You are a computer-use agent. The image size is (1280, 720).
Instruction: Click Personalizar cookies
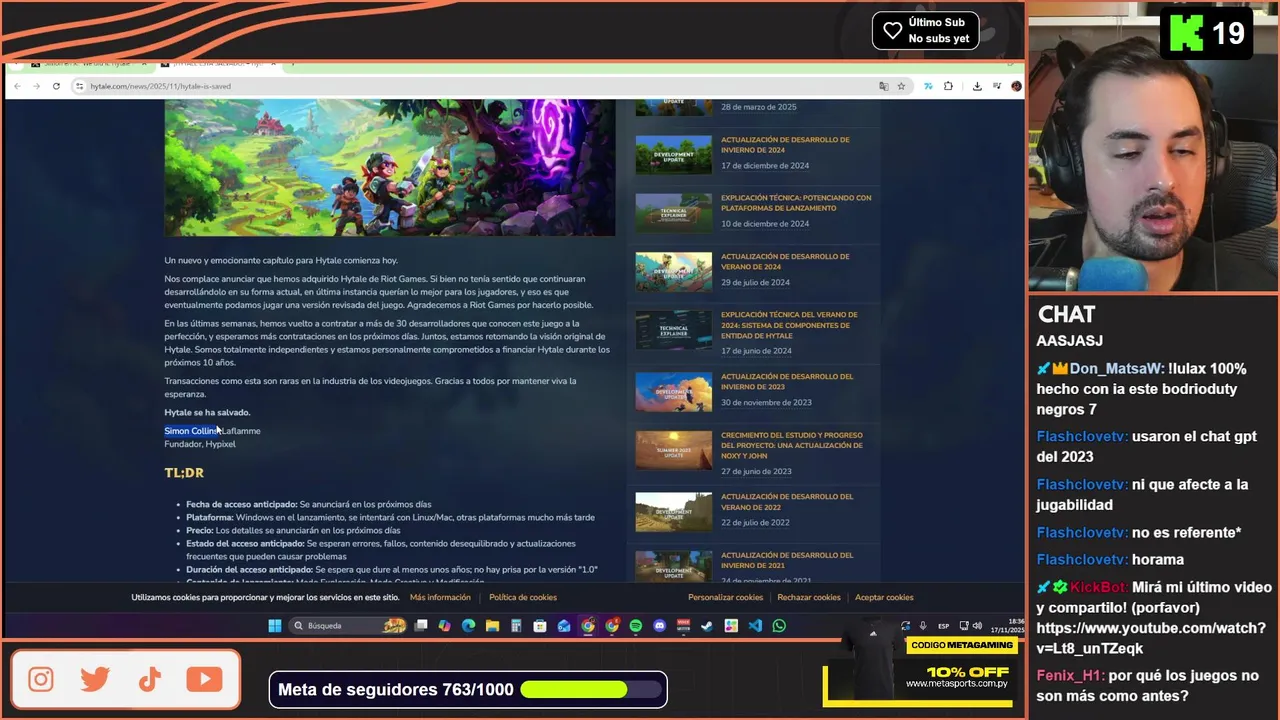725,597
